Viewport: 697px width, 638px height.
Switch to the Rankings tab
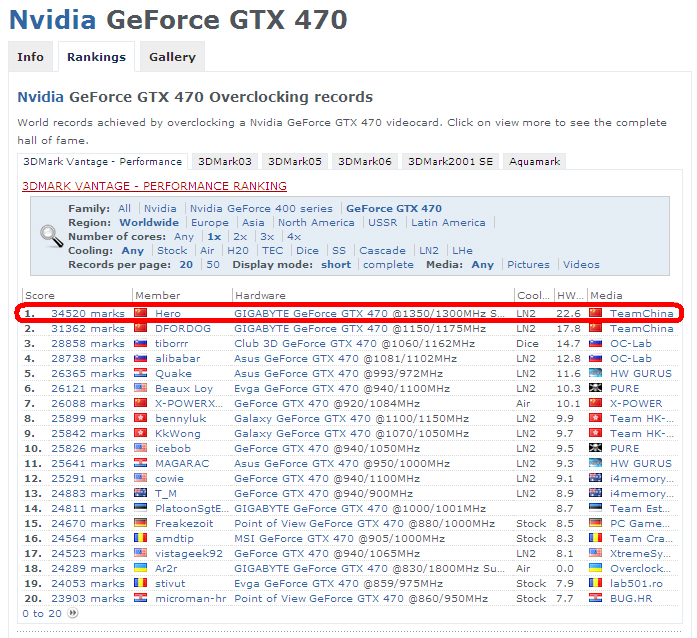click(x=96, y=57)
